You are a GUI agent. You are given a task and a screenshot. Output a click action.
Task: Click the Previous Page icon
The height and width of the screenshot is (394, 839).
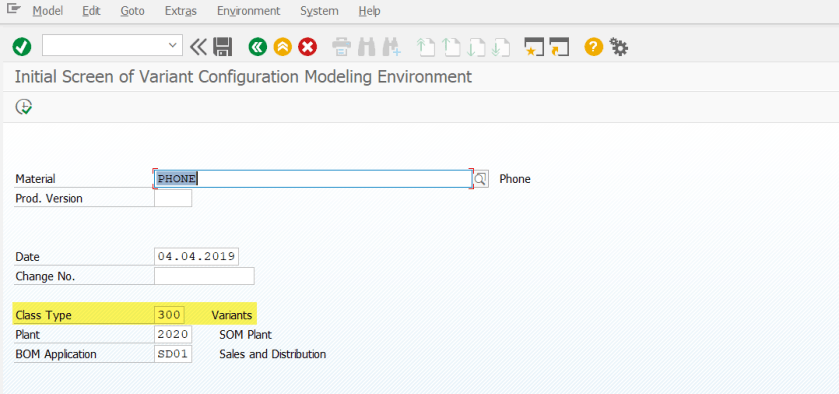click(451, 47)
